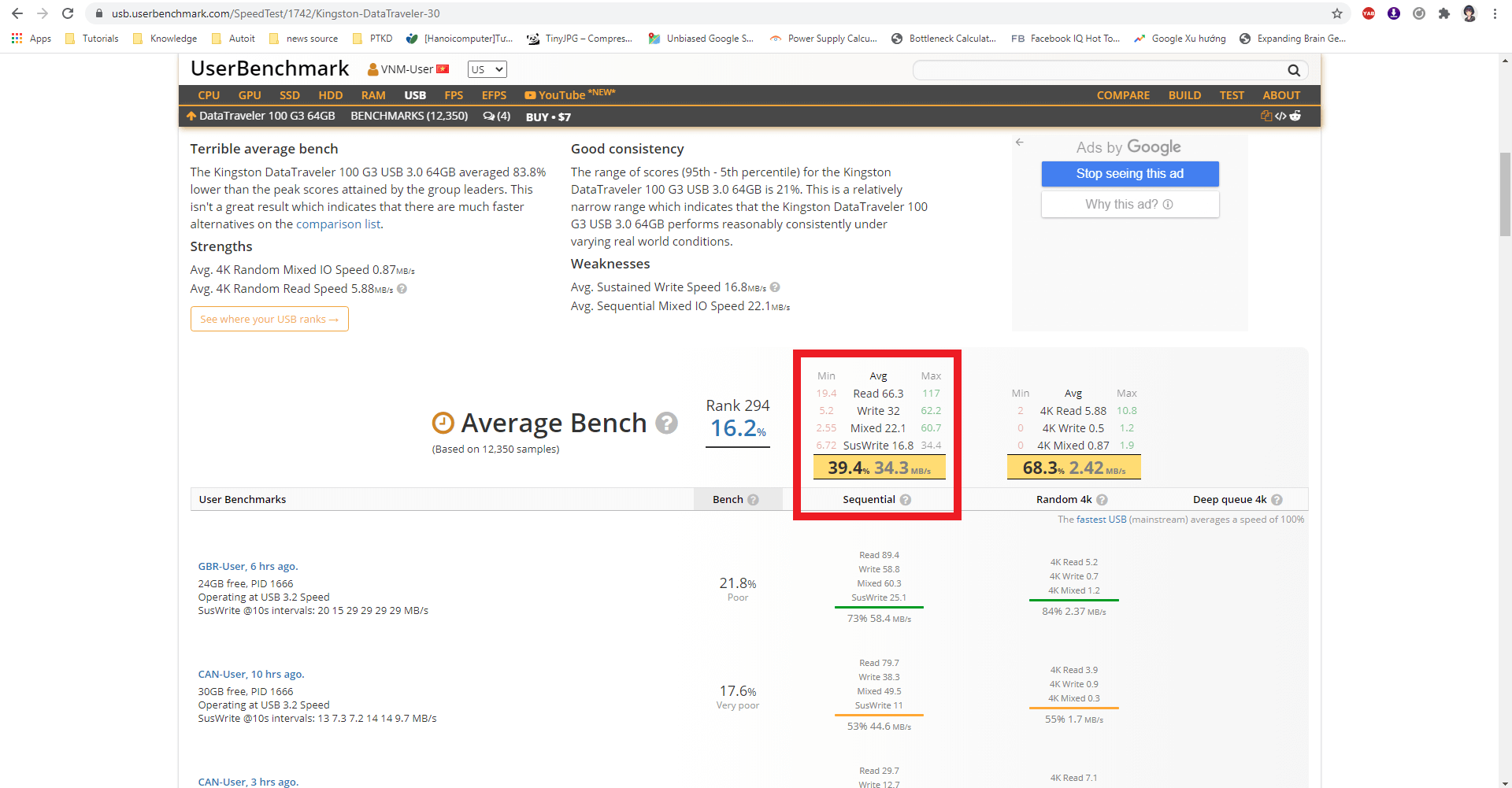The width and height of the screenshot is (1512, 788).
Task: Open the Chrome extensions puzzle icon
Action: [1443, 13]
